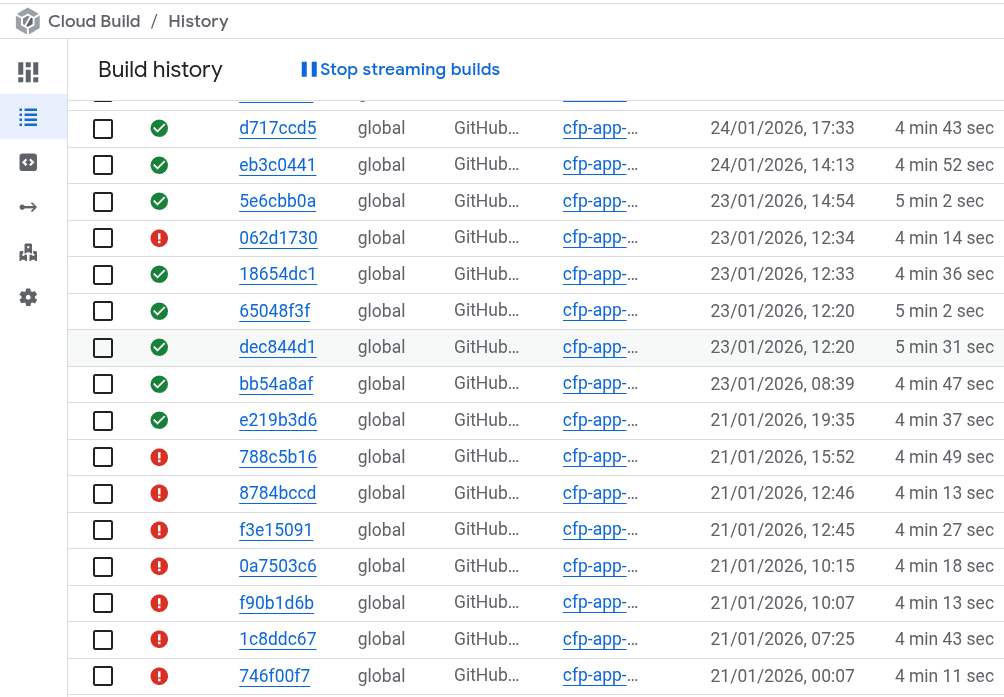
Task: Click success status icon for build d717ccd5
Action: pos(159,128)
